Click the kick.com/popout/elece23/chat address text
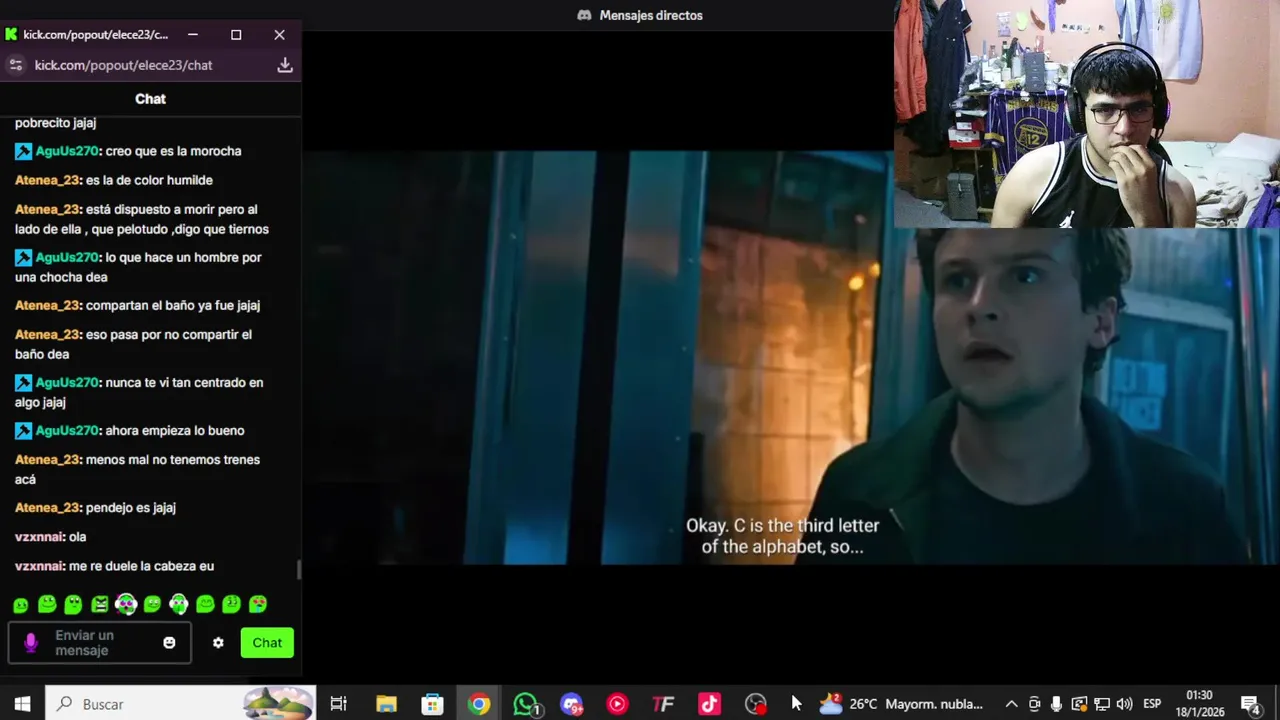 (124, 65)
